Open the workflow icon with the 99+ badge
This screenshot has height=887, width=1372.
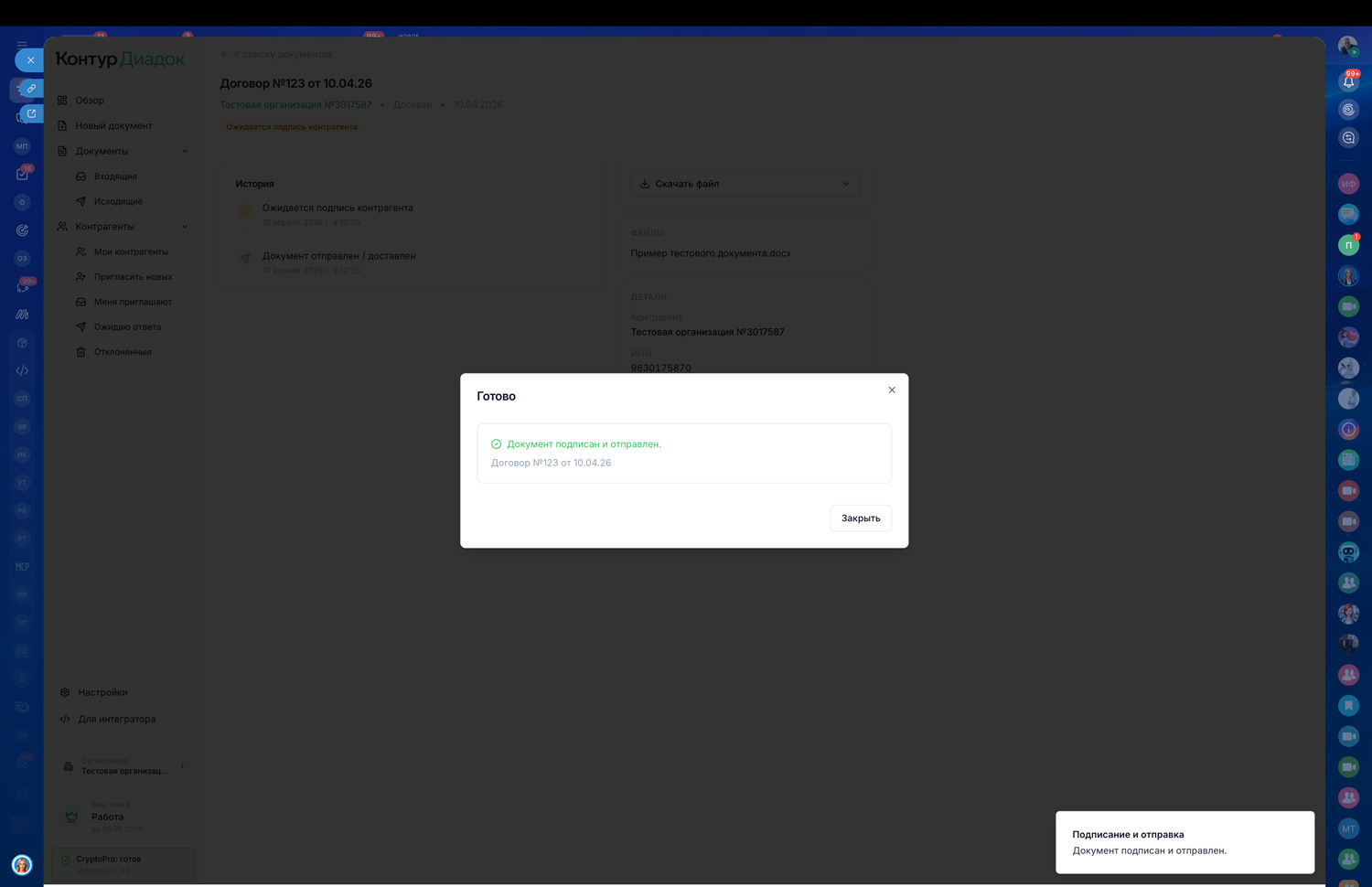(x=23, y=287)
